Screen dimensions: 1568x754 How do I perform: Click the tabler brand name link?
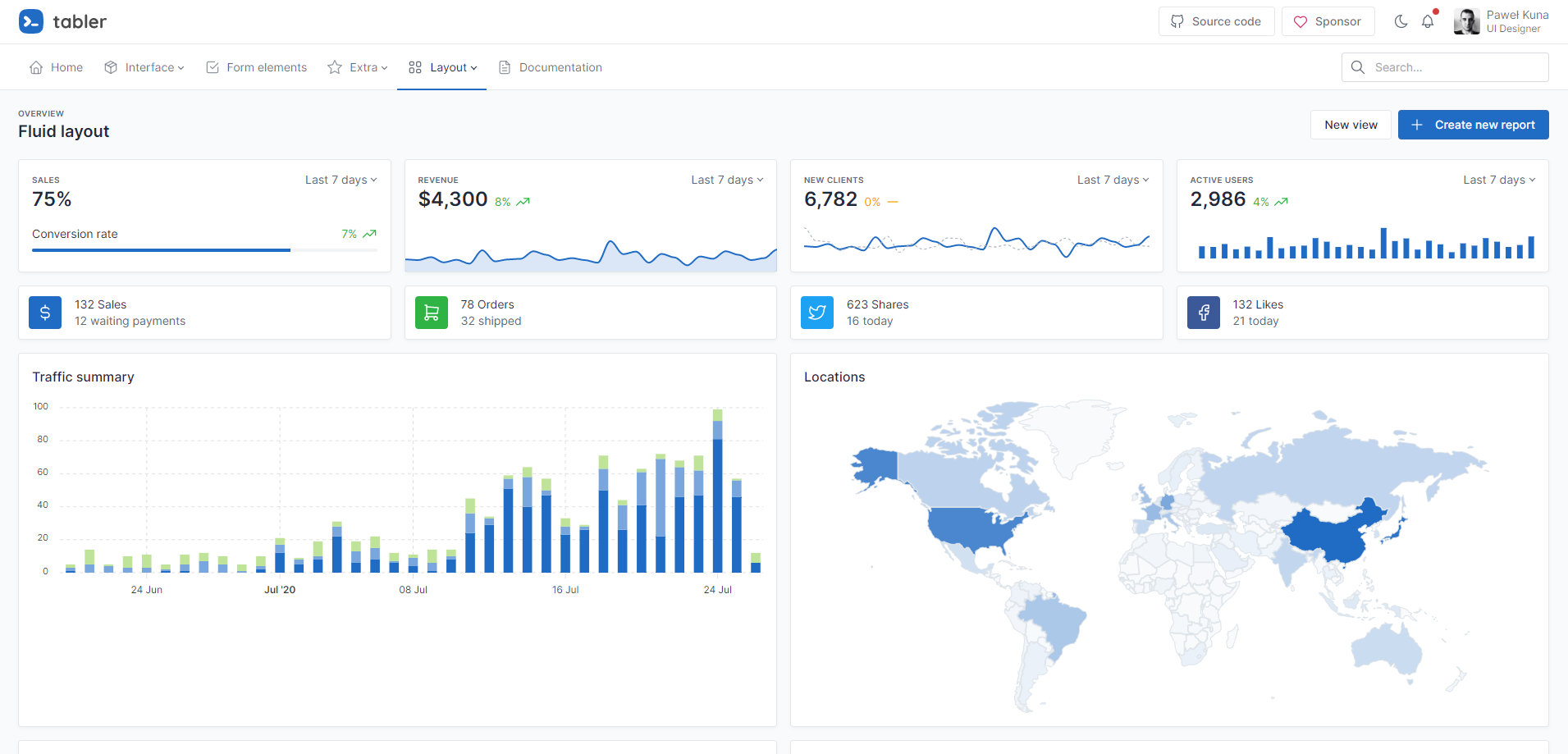tap(80, 21)
